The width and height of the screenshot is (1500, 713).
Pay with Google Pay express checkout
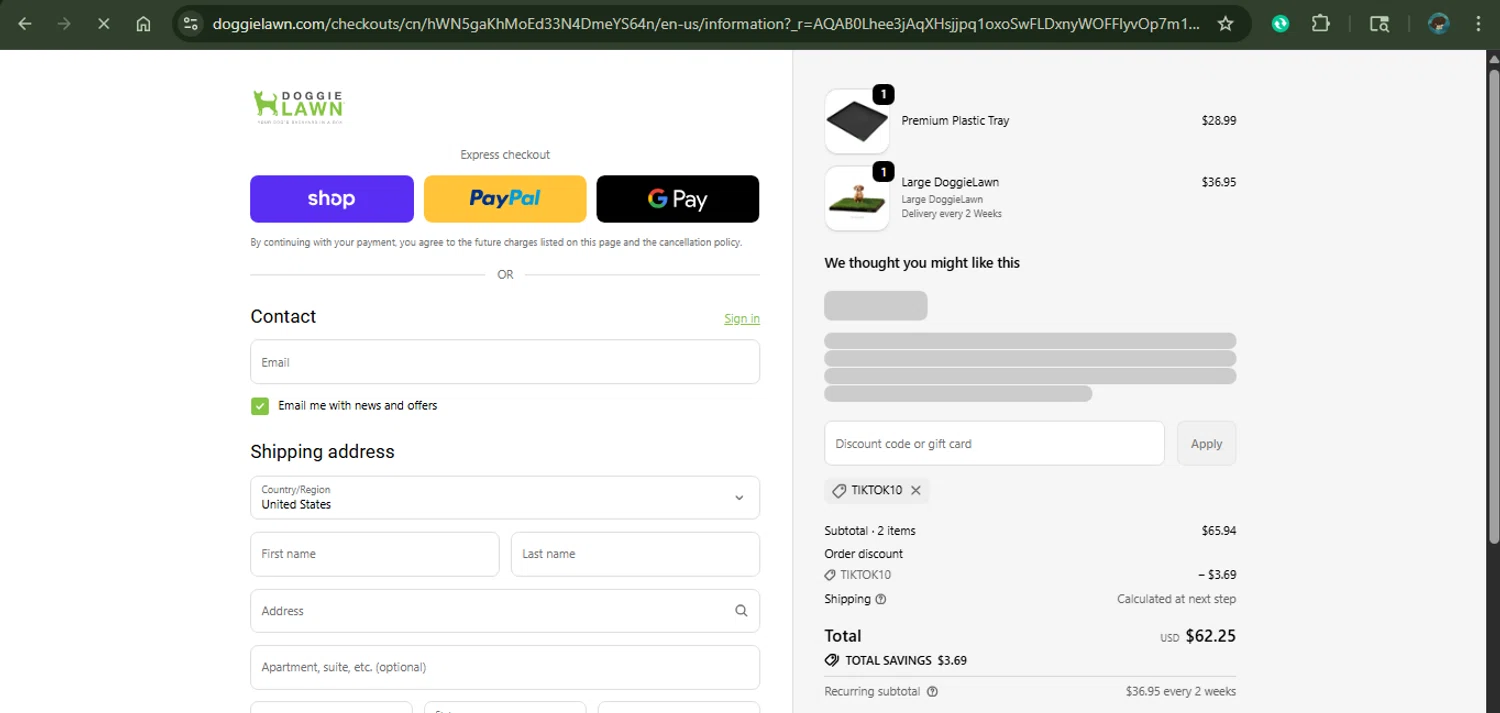678,199
